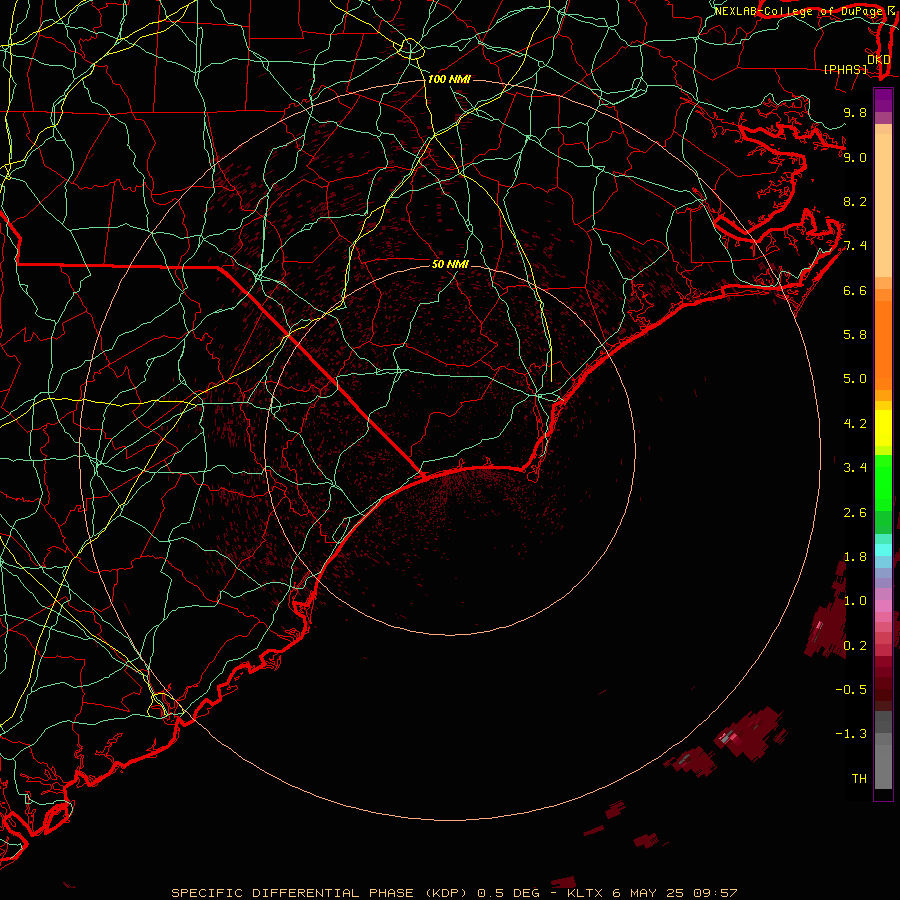This screenshot has width=900, height=900.
Task: Select the -1.3 scale value
Action: pyautogui.click(x=851, y=734)
